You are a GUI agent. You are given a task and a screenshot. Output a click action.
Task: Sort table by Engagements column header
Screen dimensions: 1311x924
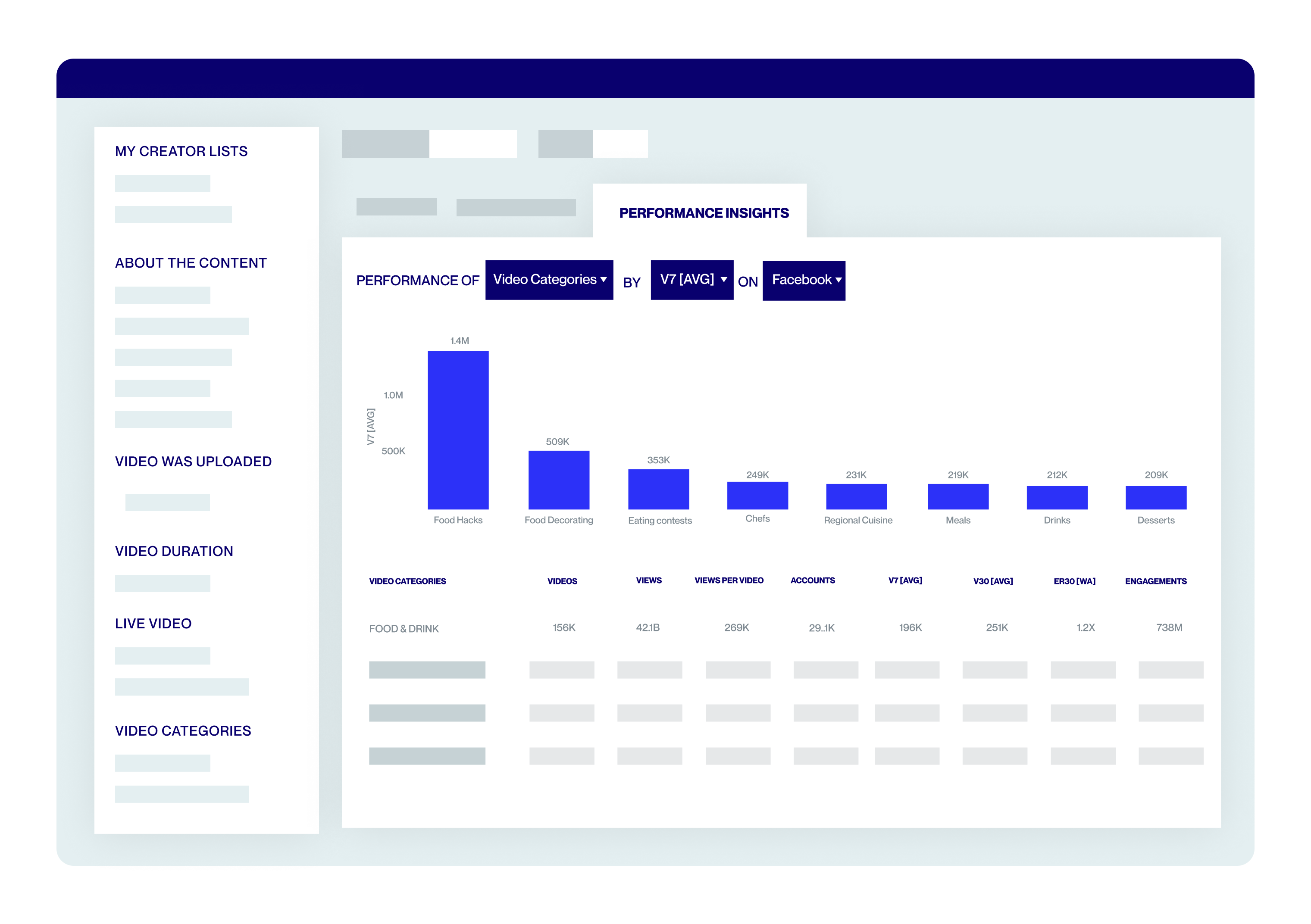(x=1156, y=581)
